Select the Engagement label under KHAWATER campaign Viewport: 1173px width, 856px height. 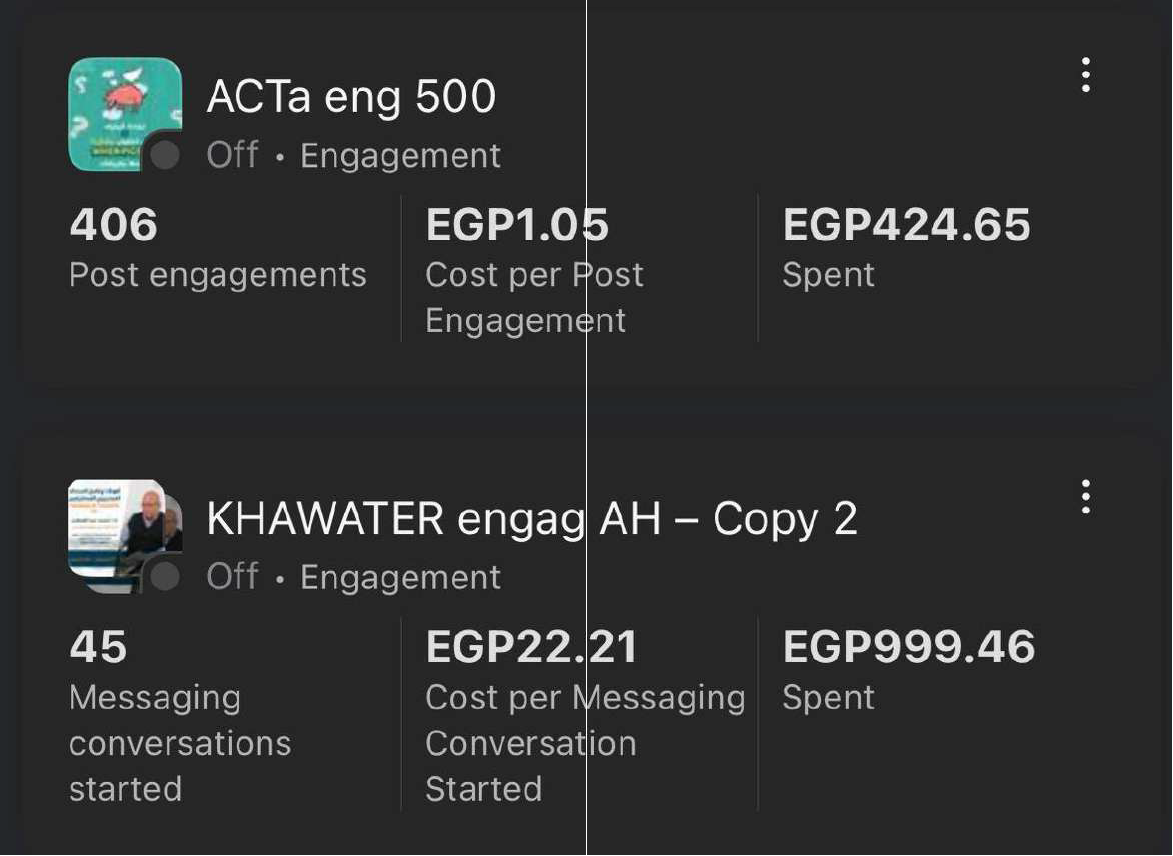400,578
